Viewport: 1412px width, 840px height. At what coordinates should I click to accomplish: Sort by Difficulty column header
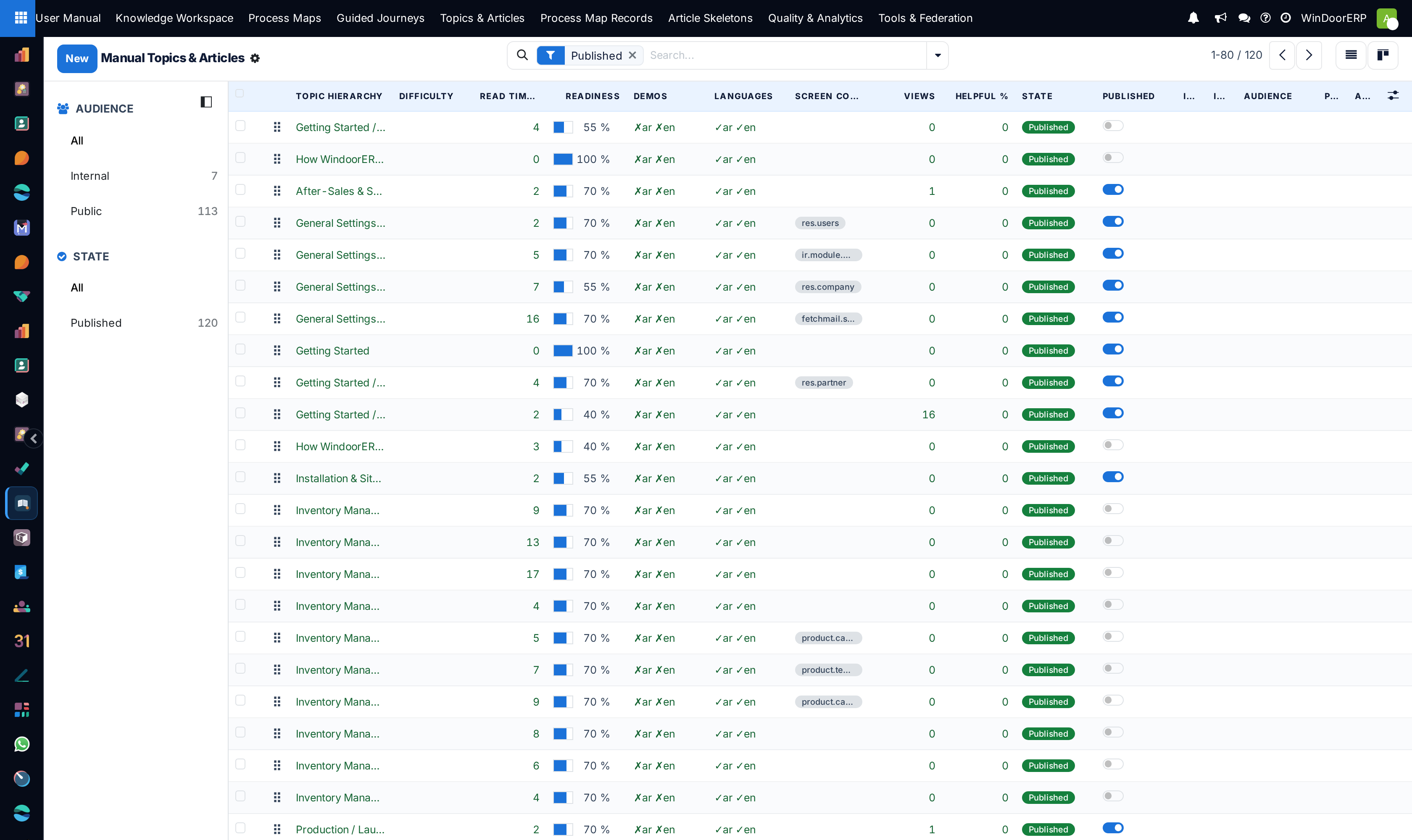point(426,96)
